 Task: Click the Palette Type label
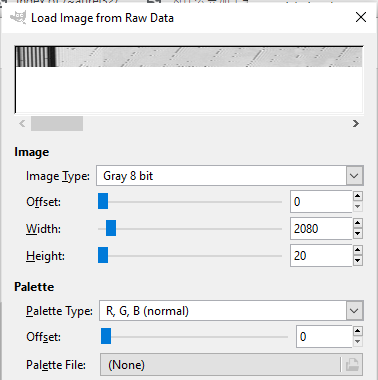point(59,311)
